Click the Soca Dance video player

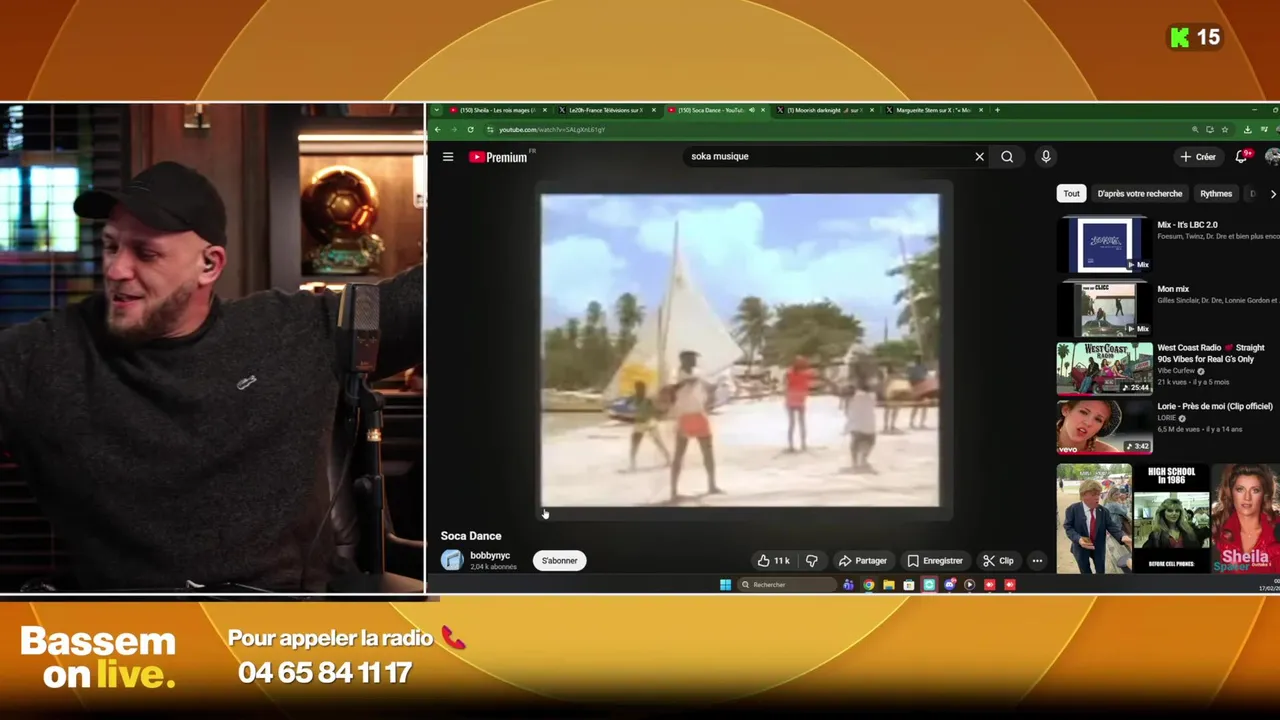coord(740,350)
